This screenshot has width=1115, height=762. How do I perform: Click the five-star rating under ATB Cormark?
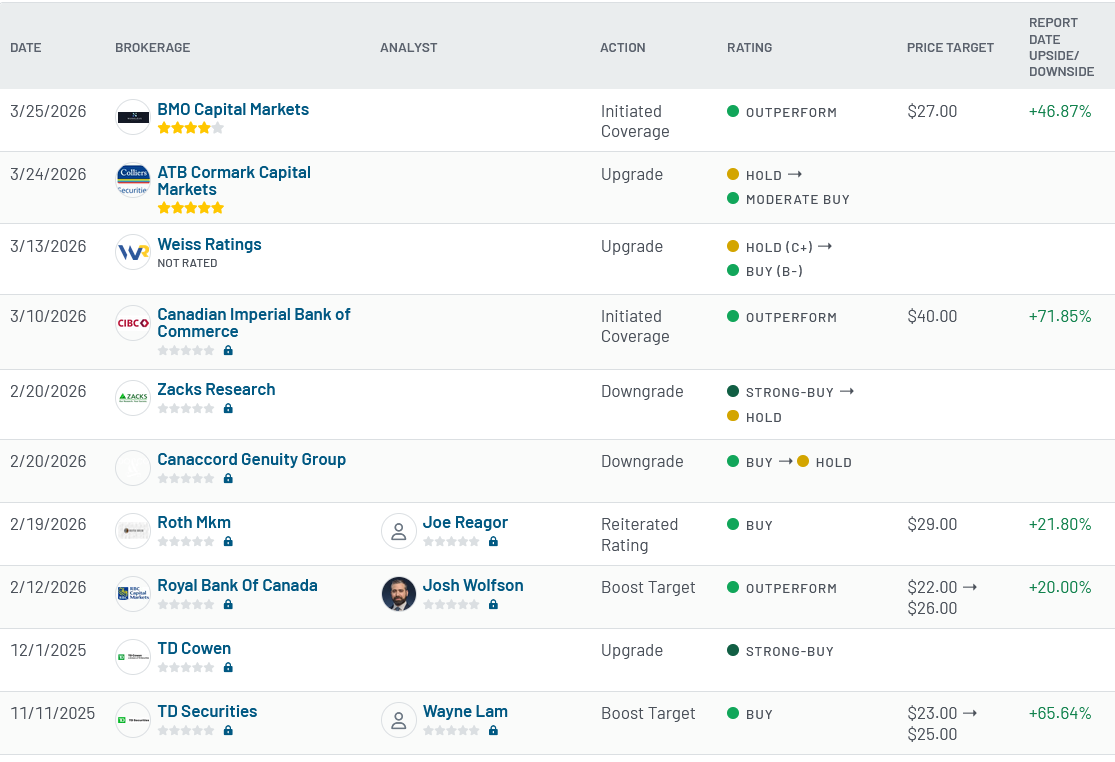click(x=191, y=208)
